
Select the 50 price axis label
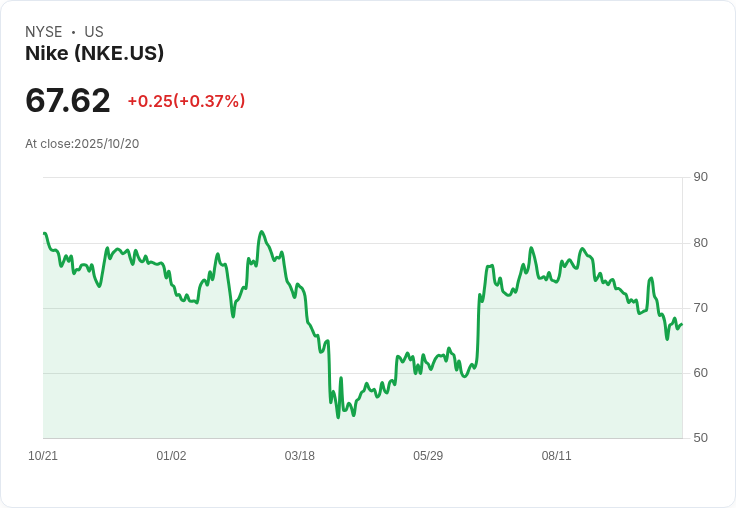pyautogui.click(x=700, y=438)
